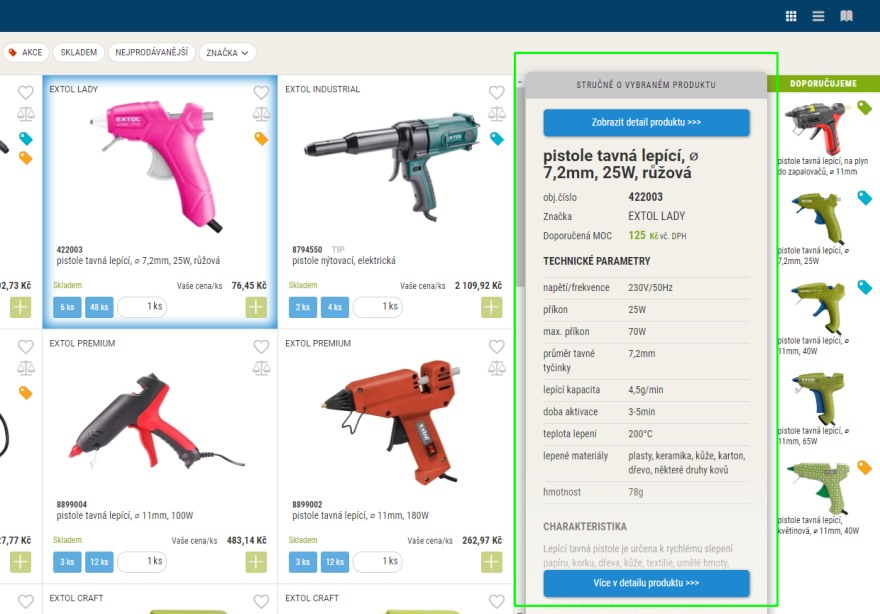Click the orange tag on the AKCE chip
The height and width of the screenshot is (614, 880).
[13, 52]
